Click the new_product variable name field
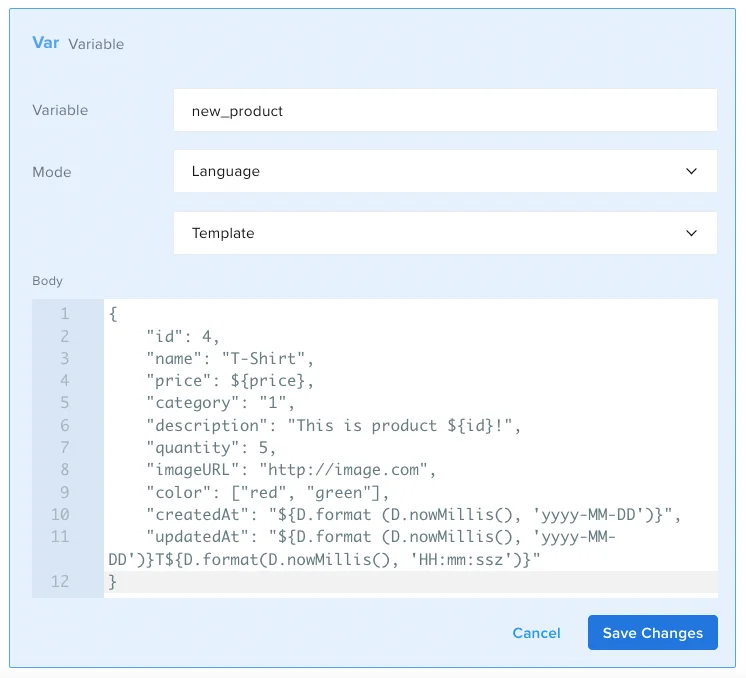Viewport: 746px width, 678px height. 445,111
